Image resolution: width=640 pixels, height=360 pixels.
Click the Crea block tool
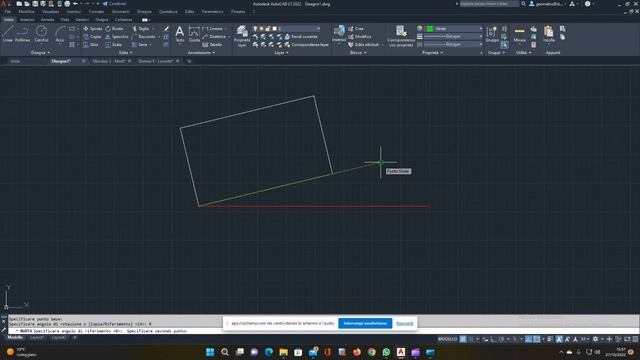pyautogui.click(x=356, y=29)
